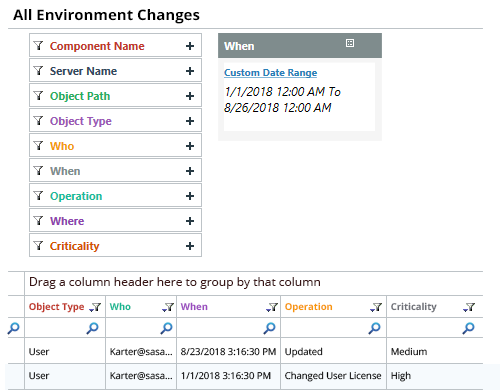This screenshot has height=390, width=500.
Task: Click the funnel icon next to Server Name
Action: point(39,71)
